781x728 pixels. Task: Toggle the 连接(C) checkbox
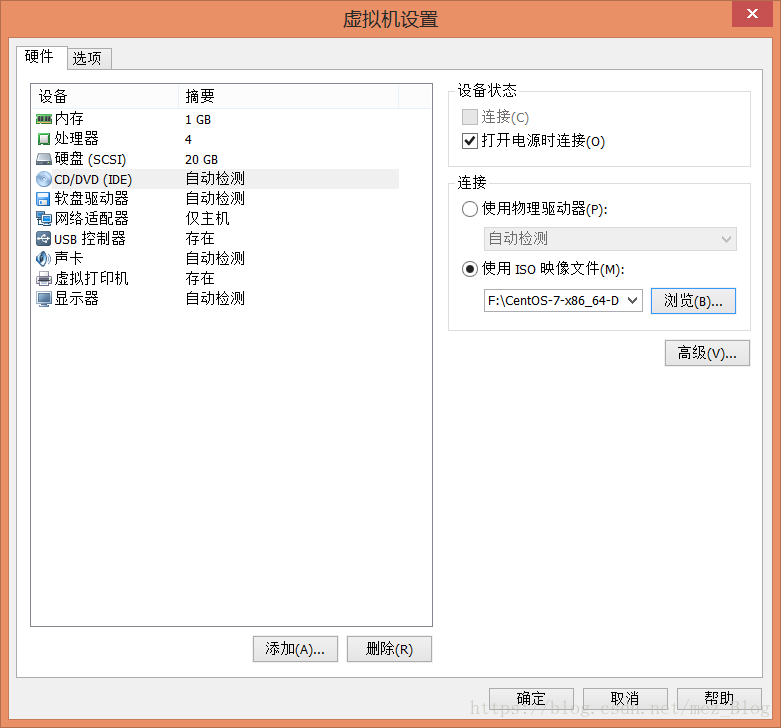(470, 117)
